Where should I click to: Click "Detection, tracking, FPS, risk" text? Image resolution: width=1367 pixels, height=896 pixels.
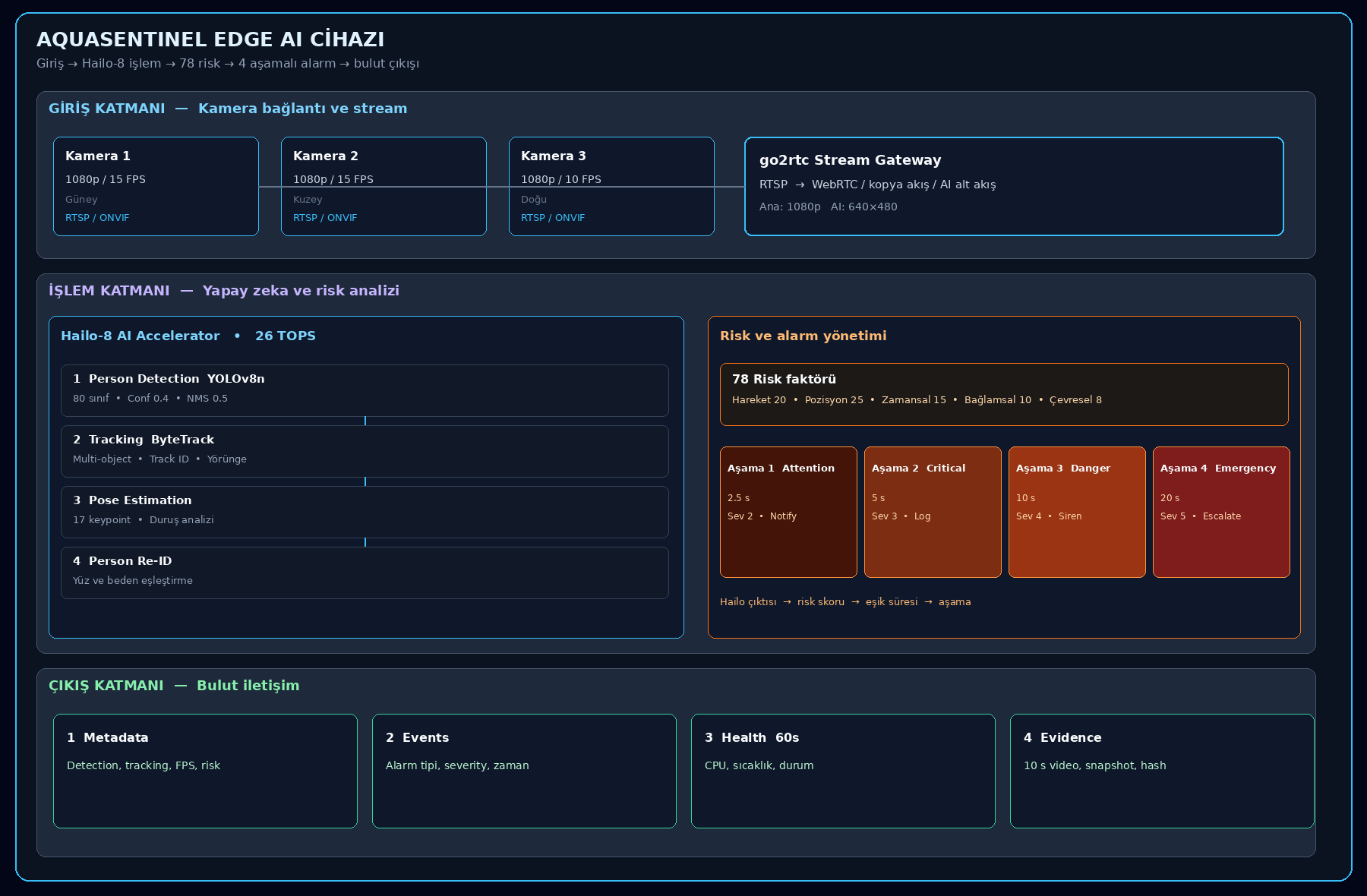[x=144, y=765]
